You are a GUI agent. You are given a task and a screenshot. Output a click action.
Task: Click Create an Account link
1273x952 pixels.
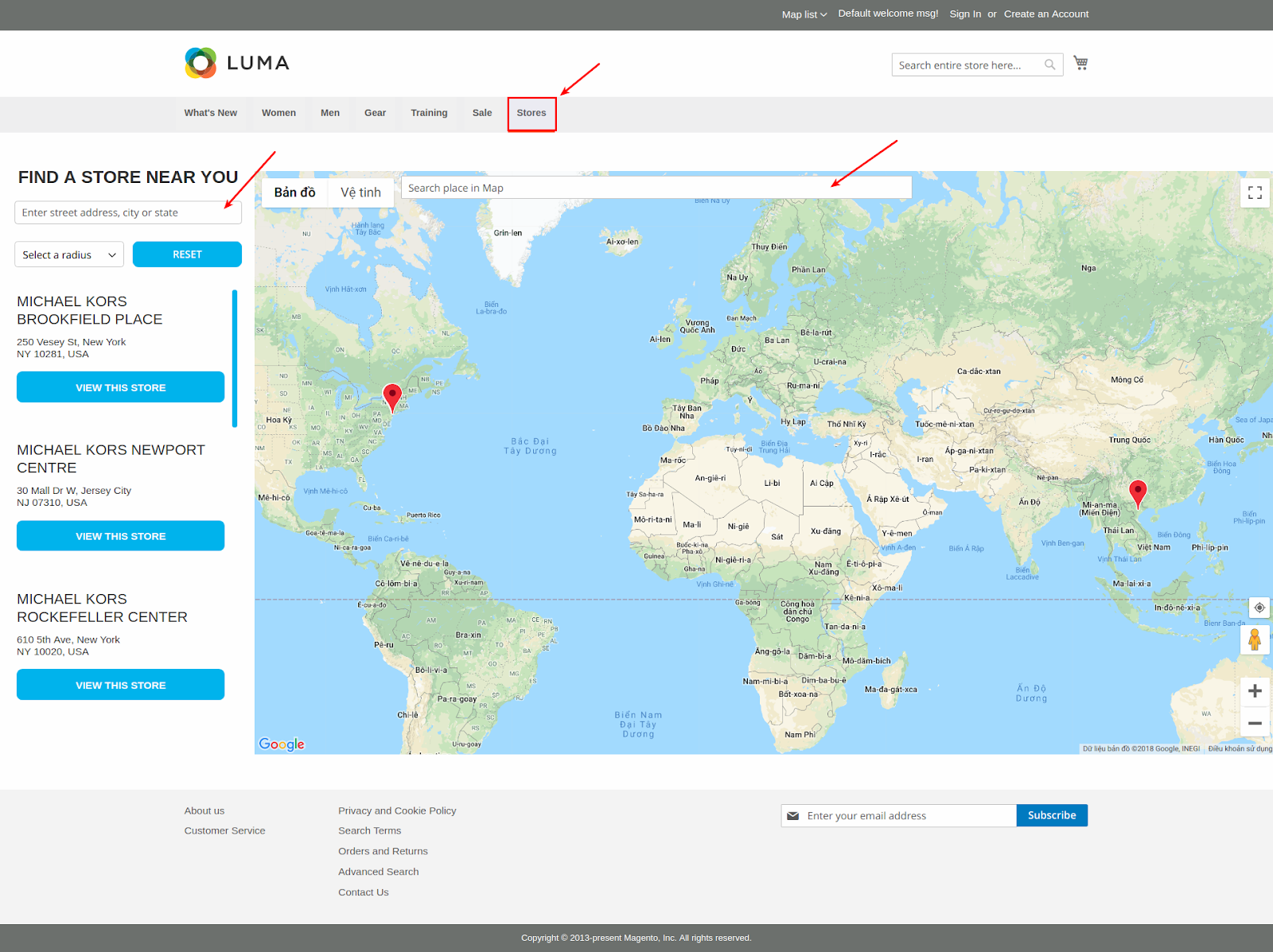1046,14
